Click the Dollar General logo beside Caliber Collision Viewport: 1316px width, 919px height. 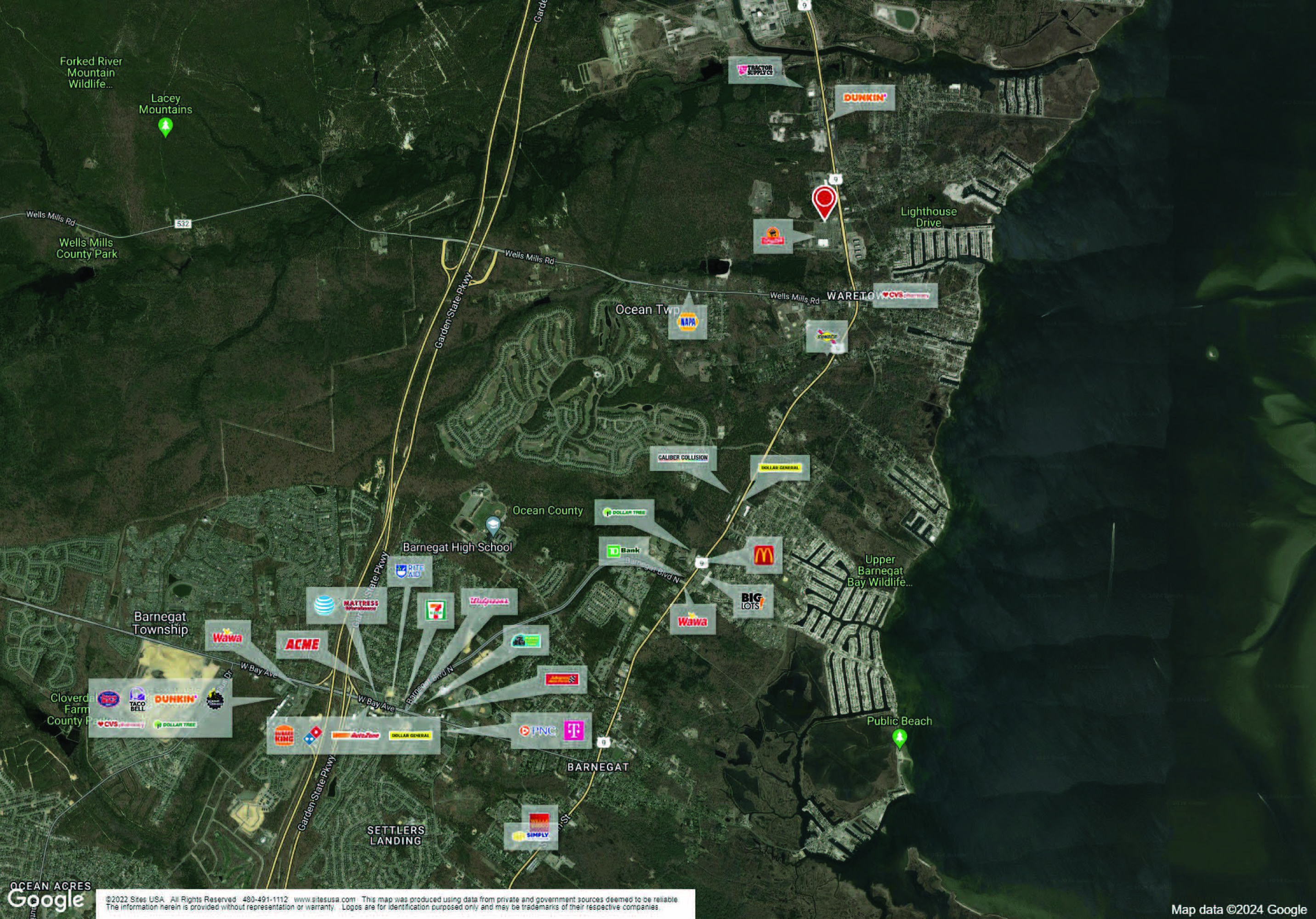pos(779,468)
